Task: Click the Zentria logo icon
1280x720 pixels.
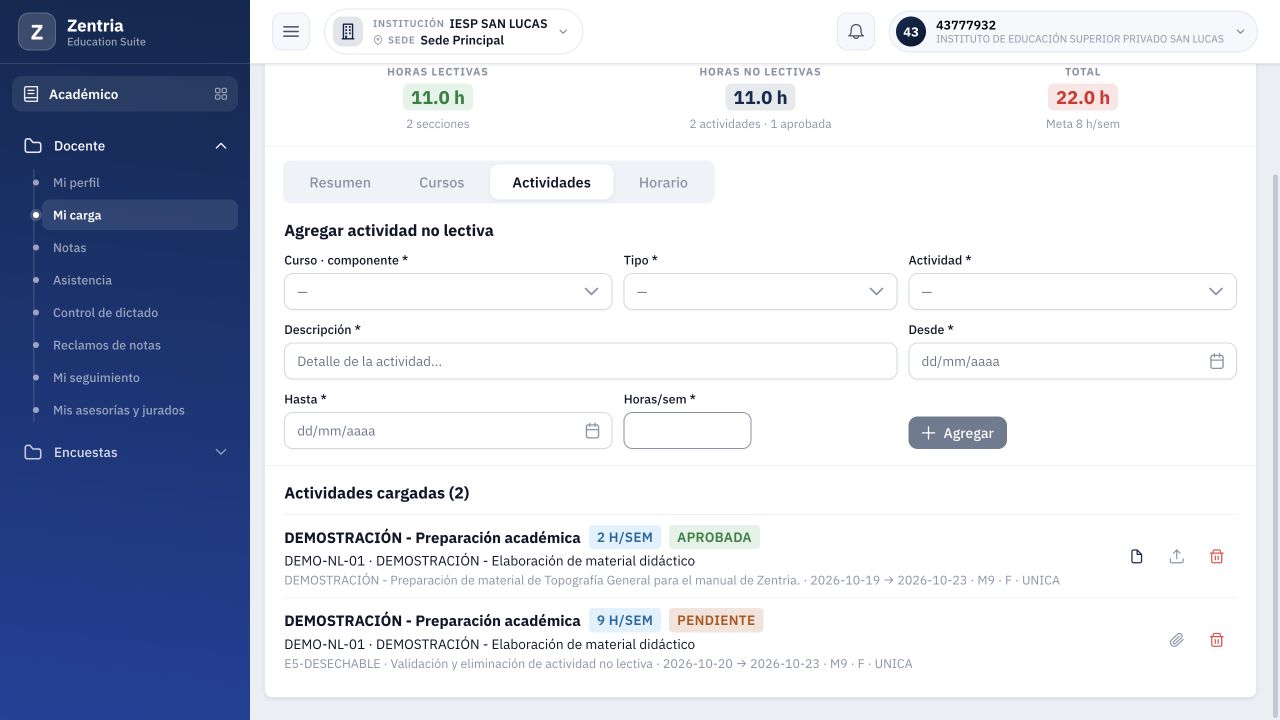Action: click(37, 32)
